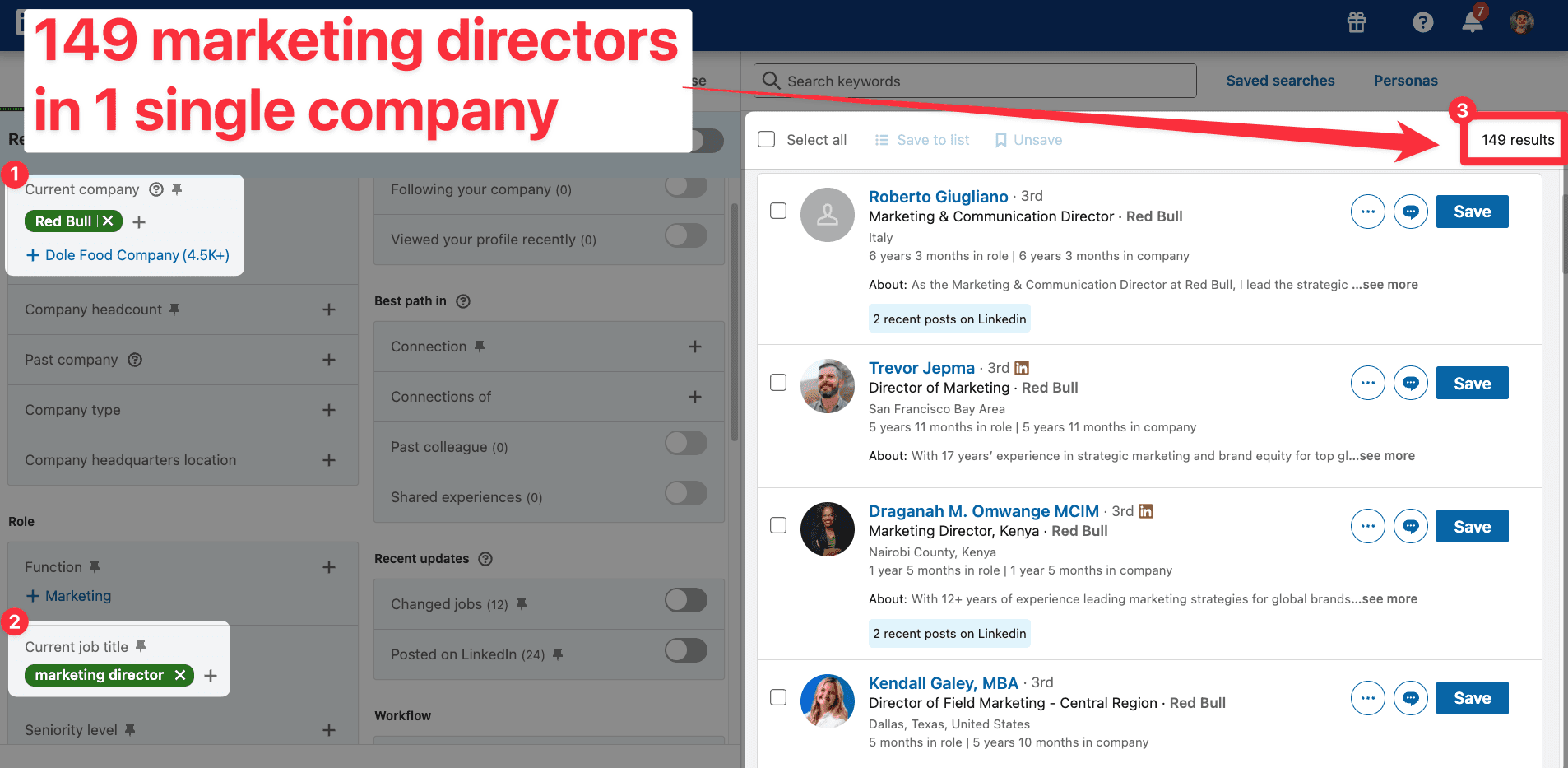Pin the Current company filter

coord(177,189)
